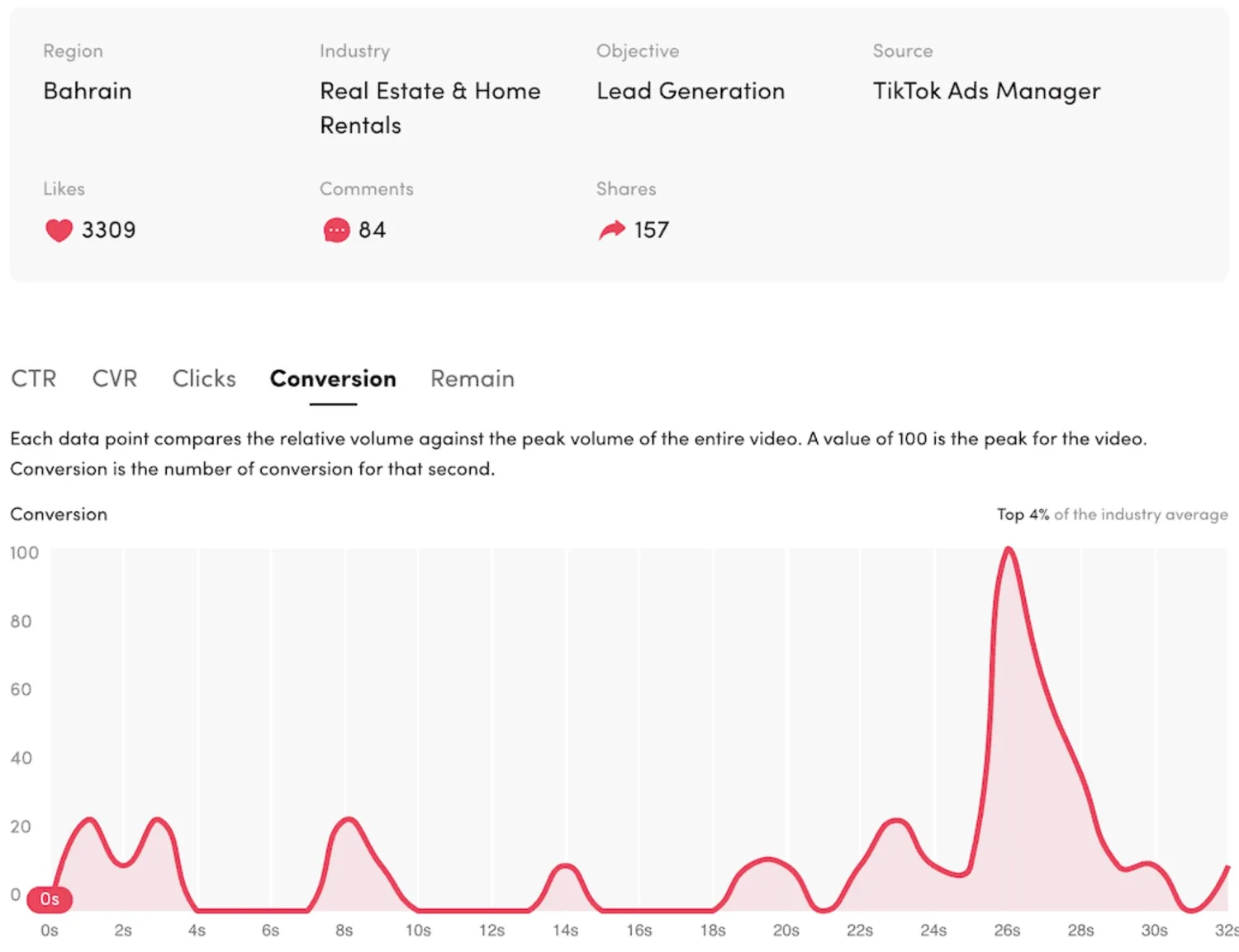1239x952 pixels.
Task: Click the likes count 3309
Action: coord(108,230)
